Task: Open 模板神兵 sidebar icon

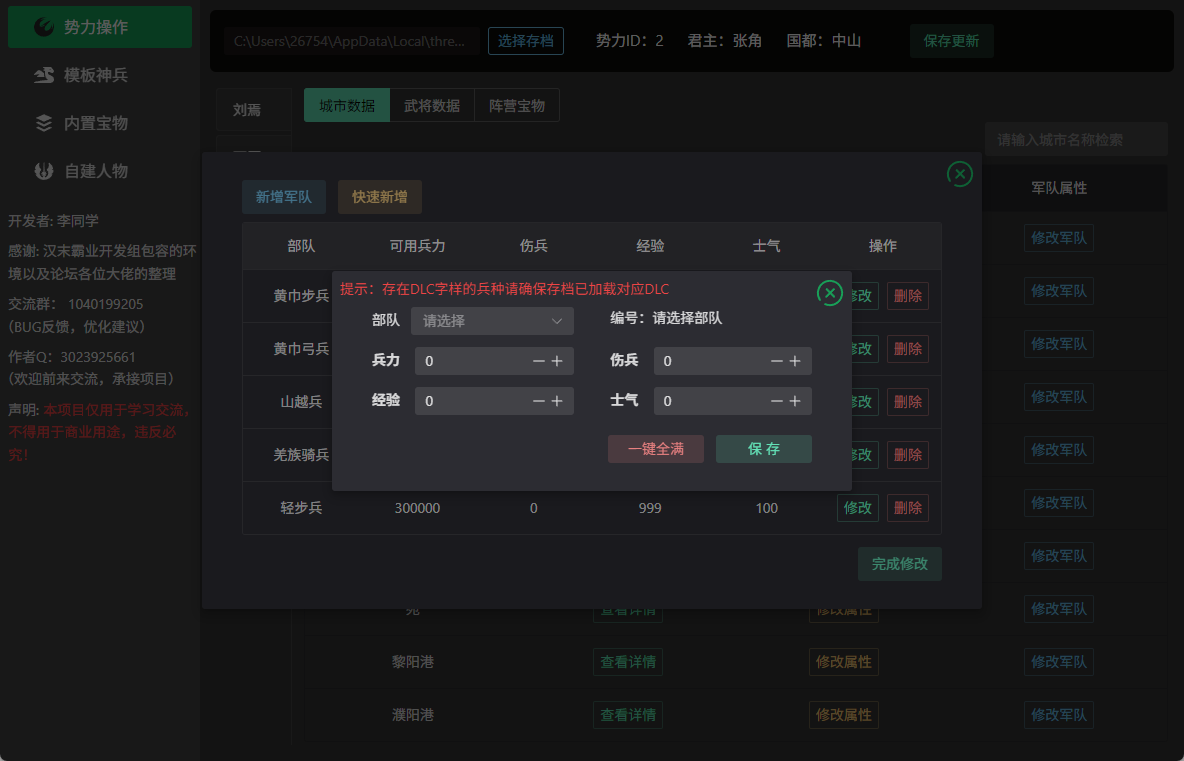Action: [44, 75]
